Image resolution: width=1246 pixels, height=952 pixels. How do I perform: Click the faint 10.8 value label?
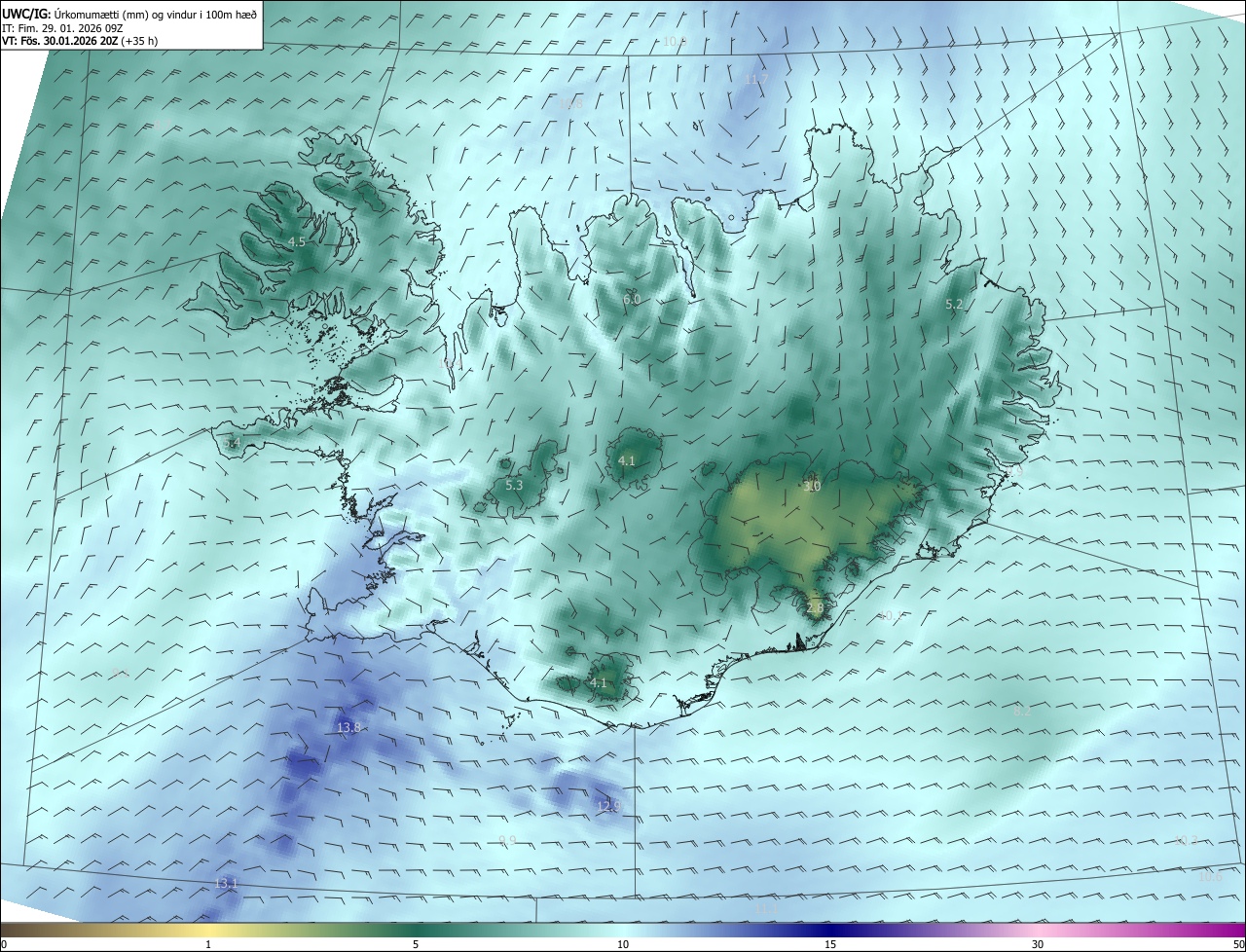coord(571,104)
